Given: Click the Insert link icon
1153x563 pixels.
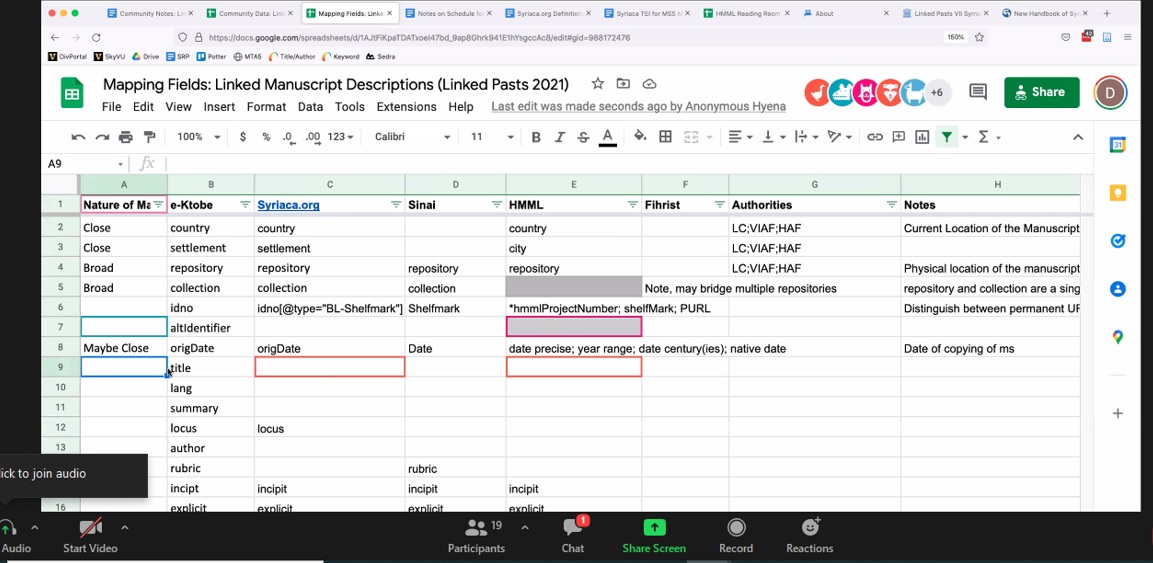Looking at the screenshot, I should point(875,137).
